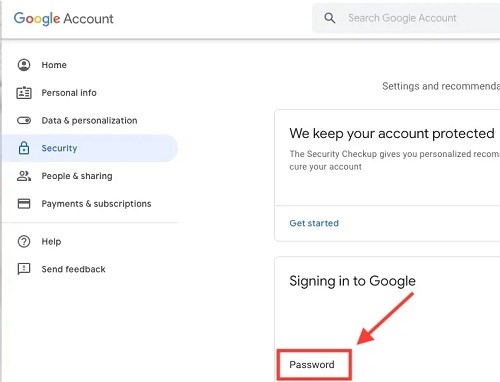The width and height of the screenshot is (500, 382).
Task: Click the Get started link
Action: click(x=314, y=223)
